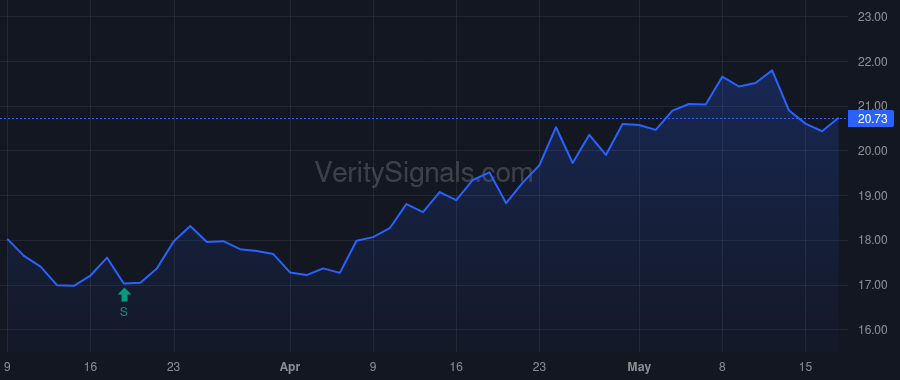Select the blue 20.73 current price tag
Screen dimensions: 900x380
872,119
